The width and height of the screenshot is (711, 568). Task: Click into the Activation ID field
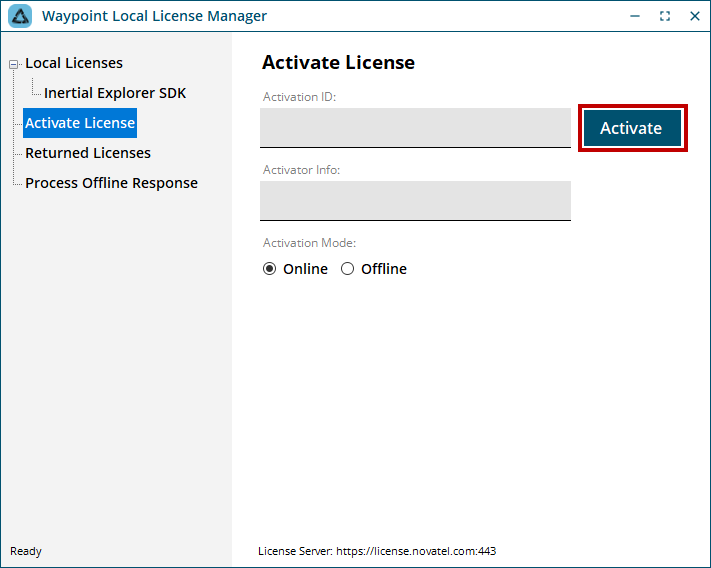click(415, 127)
